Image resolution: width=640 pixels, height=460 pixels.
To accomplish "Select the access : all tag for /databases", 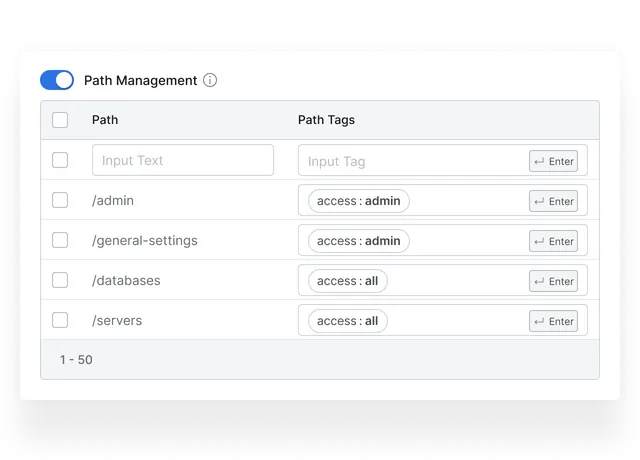I will [x=348, y=281].
